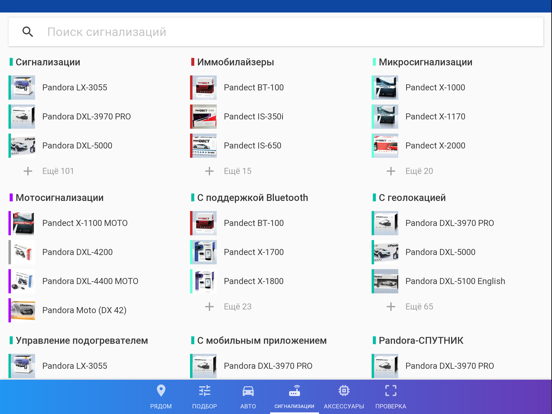This screenshot has width=552, height=414.
Task: Select 'Pandora DXL-3970 PRO' under С мобильным приложением
Action: tap(268, 366)
